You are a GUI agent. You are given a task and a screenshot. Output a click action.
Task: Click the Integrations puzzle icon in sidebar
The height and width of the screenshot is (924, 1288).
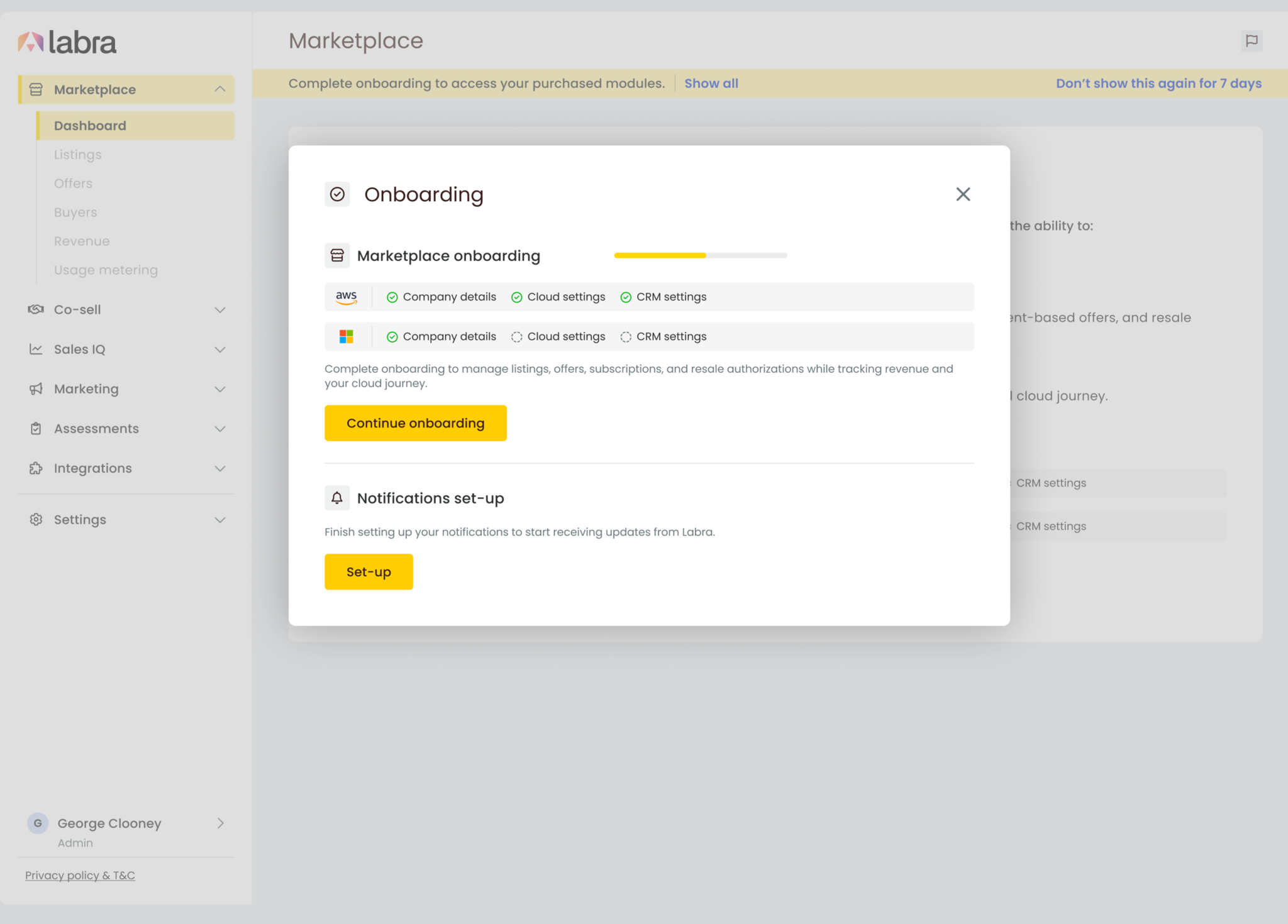tap(36, 468)
